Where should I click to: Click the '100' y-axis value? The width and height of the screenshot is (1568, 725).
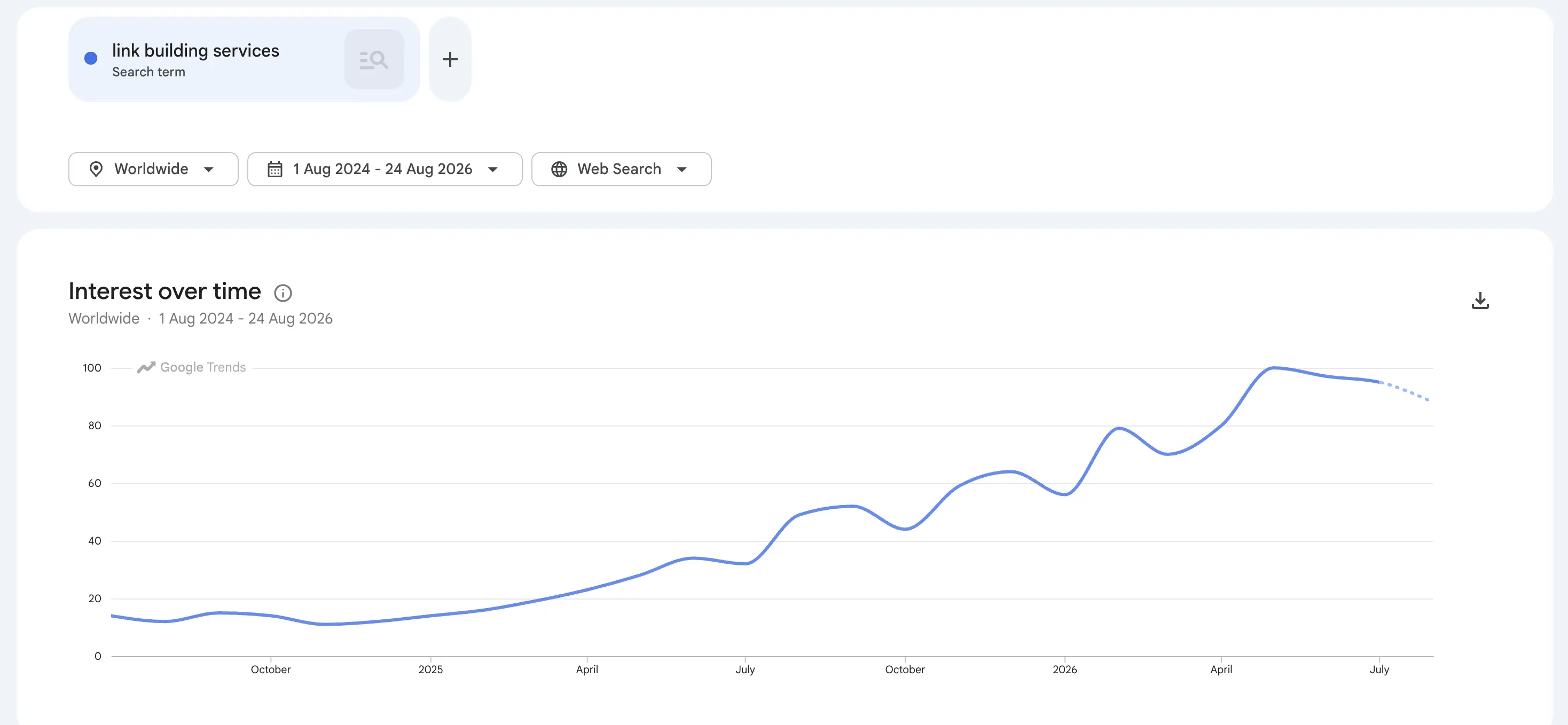[x=92, y=368]
